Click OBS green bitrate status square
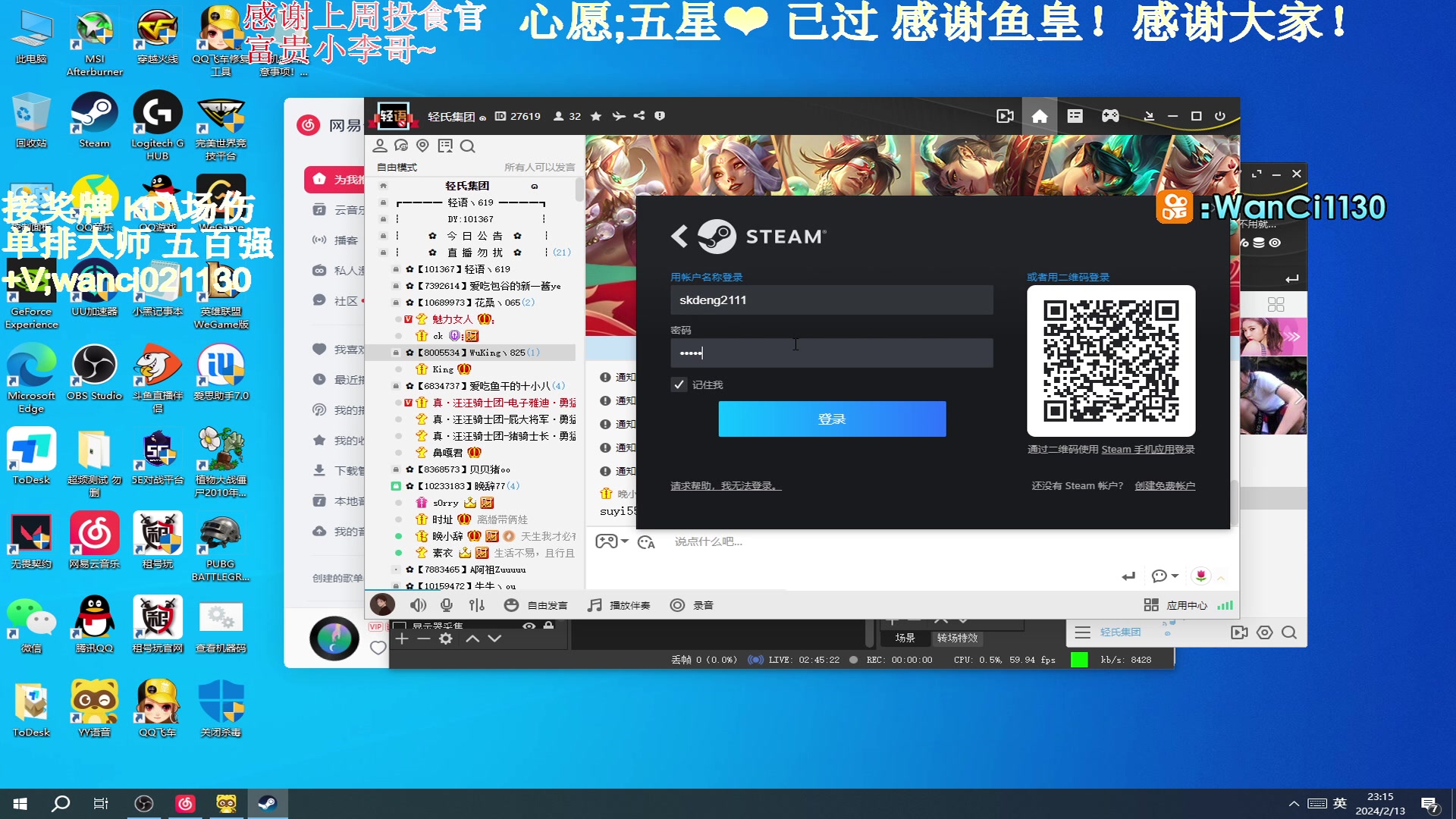 1079,660
